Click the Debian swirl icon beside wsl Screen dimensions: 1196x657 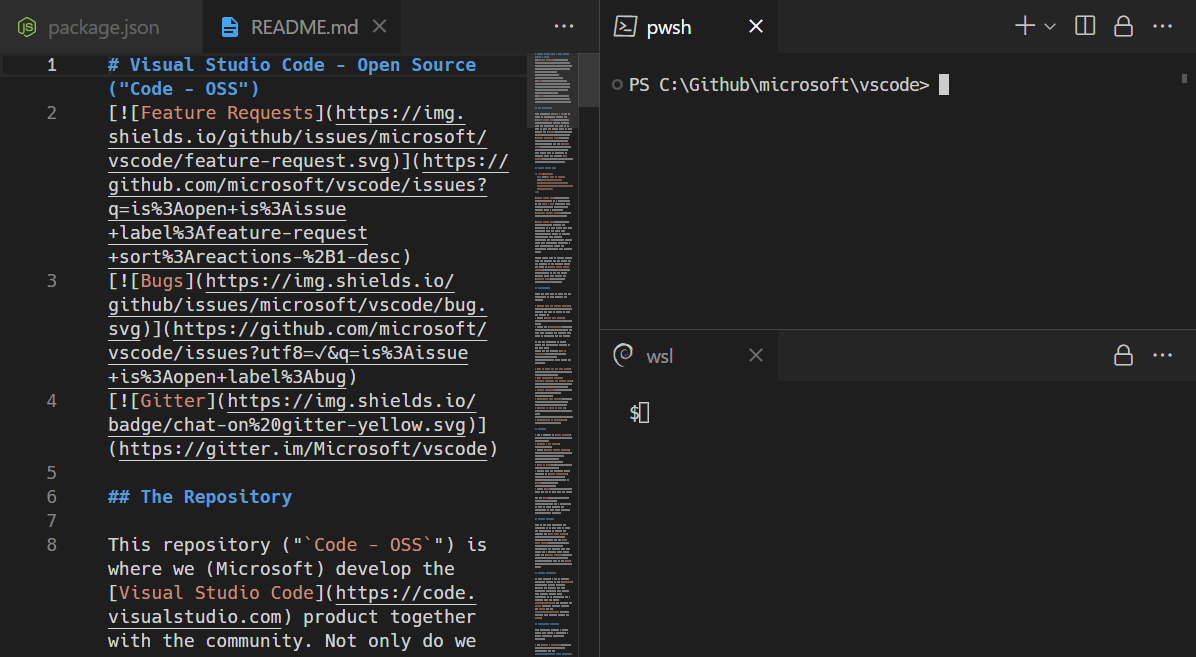tap(622, 355)
